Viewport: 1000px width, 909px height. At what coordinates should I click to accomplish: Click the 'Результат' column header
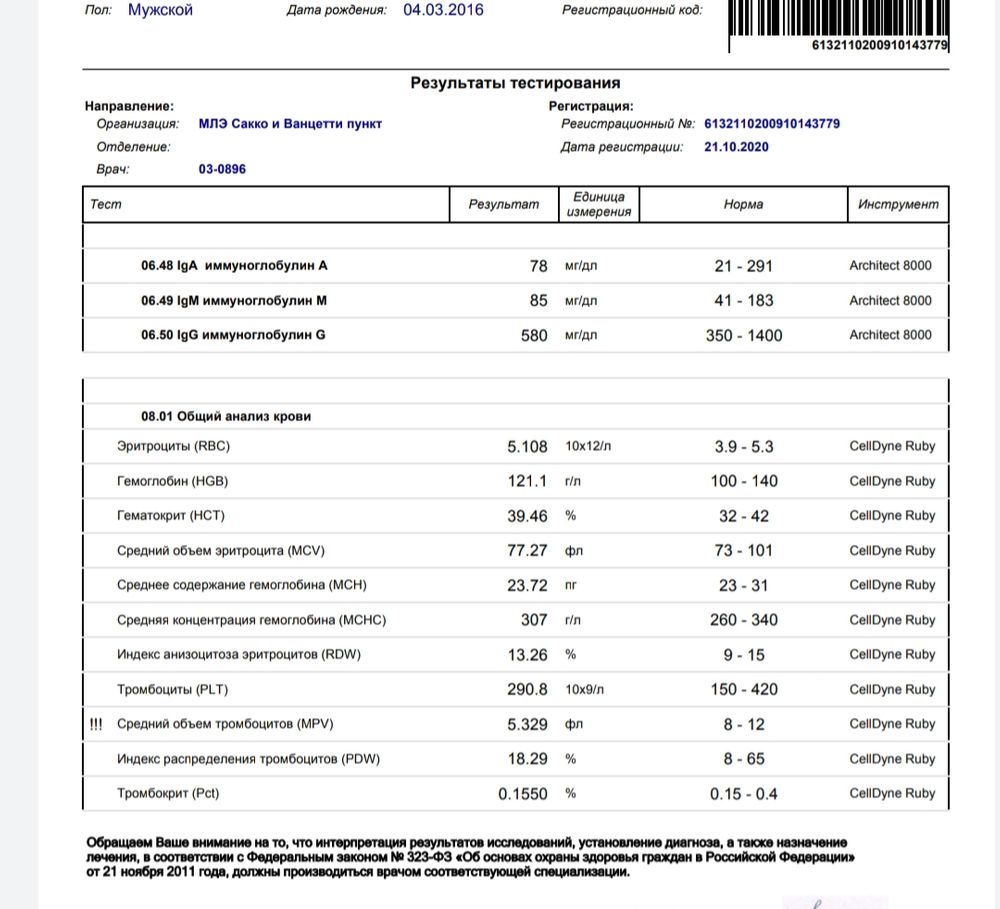[x=504, y=204]
